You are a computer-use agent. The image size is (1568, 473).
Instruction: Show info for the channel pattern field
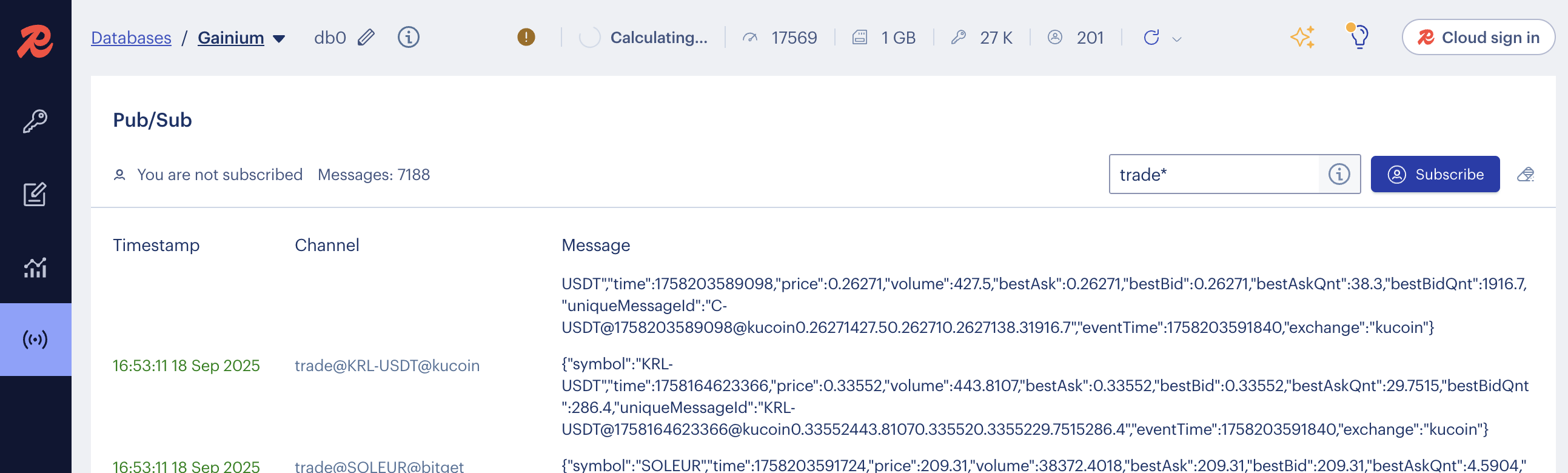(x=1339, y=175)
